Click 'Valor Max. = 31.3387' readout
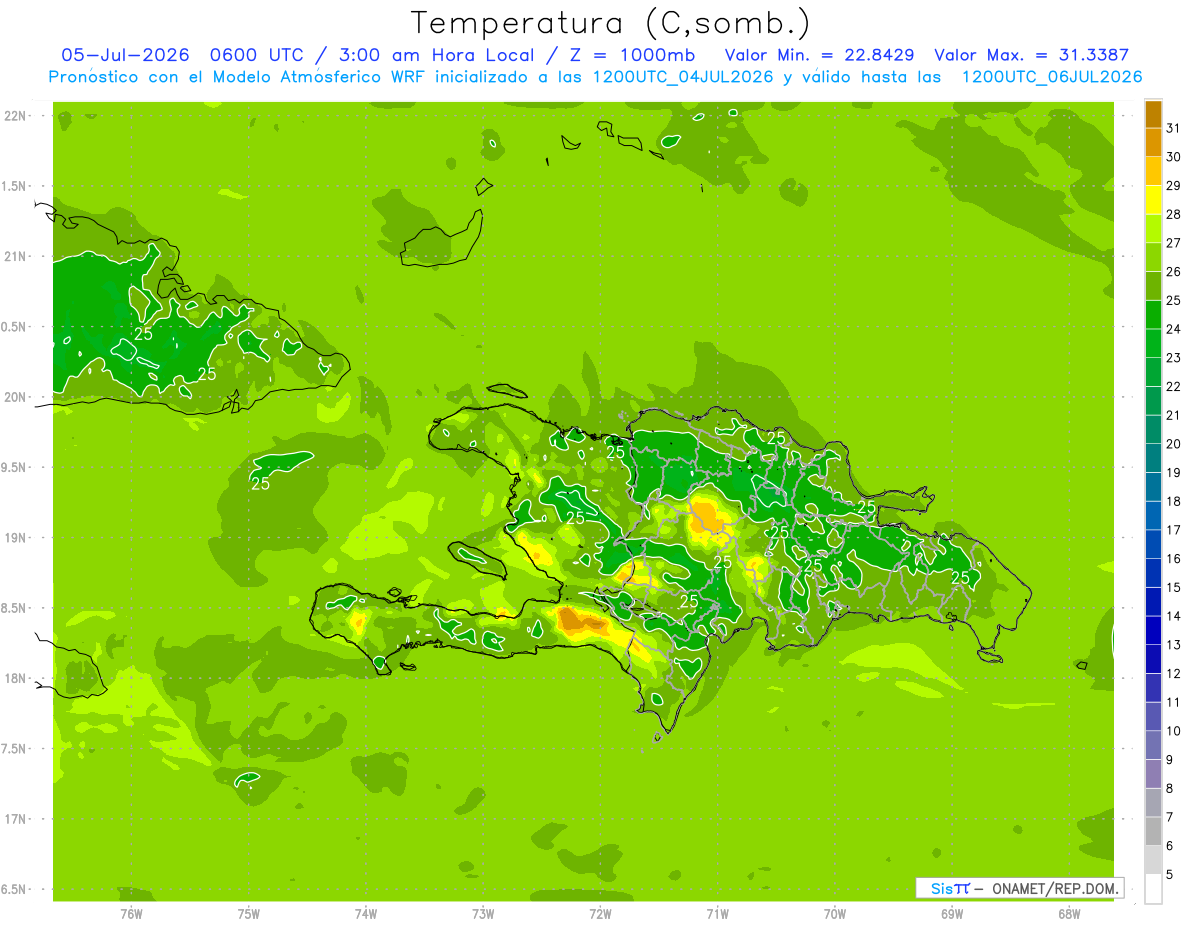This screenshot has width=1200, height=927. pyautogui.click(x=1031, y=55)
